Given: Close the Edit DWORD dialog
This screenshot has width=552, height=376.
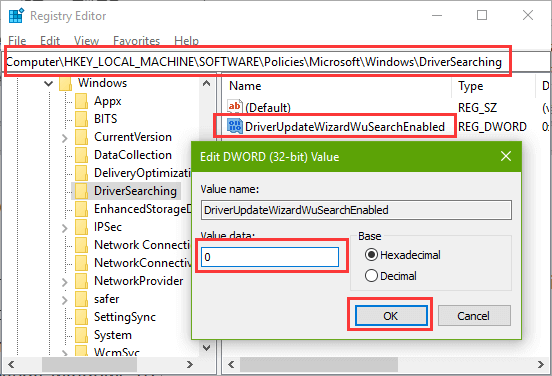Looking at the screenshot, I should point(506,156).
